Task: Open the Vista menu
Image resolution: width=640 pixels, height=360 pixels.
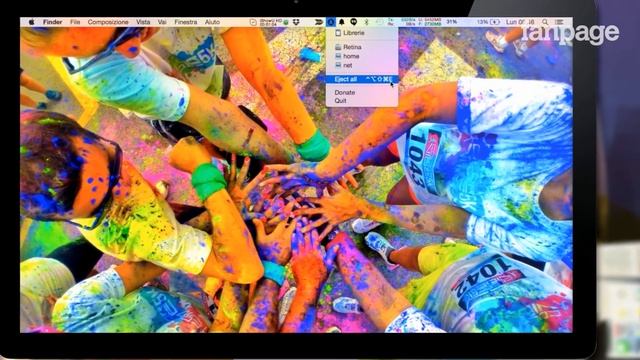Action: [x=143, y=22]
